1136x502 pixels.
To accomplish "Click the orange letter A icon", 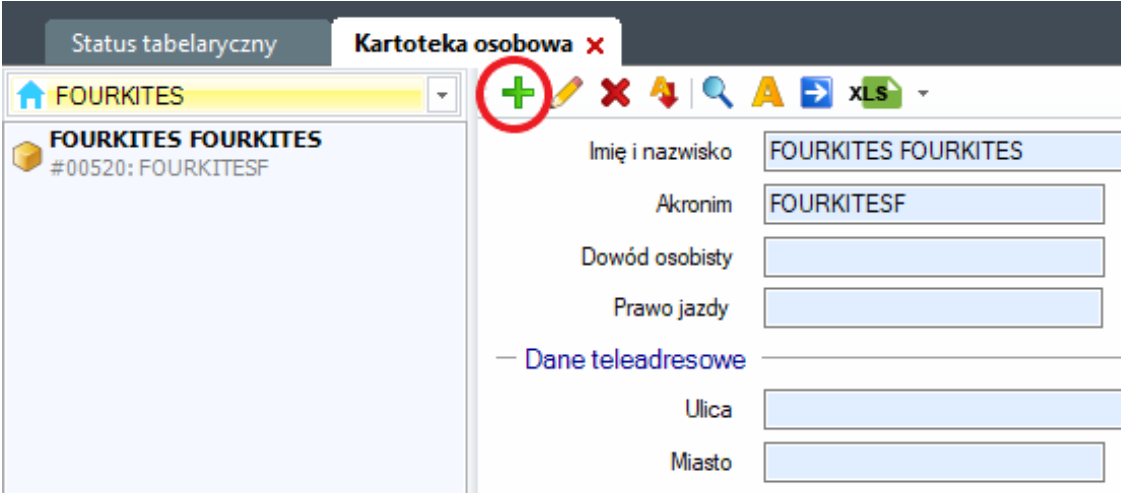I will point(767,93).
